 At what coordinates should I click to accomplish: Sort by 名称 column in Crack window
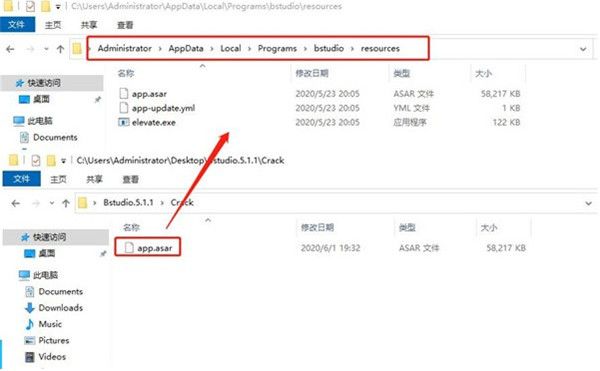pos(131,228)
